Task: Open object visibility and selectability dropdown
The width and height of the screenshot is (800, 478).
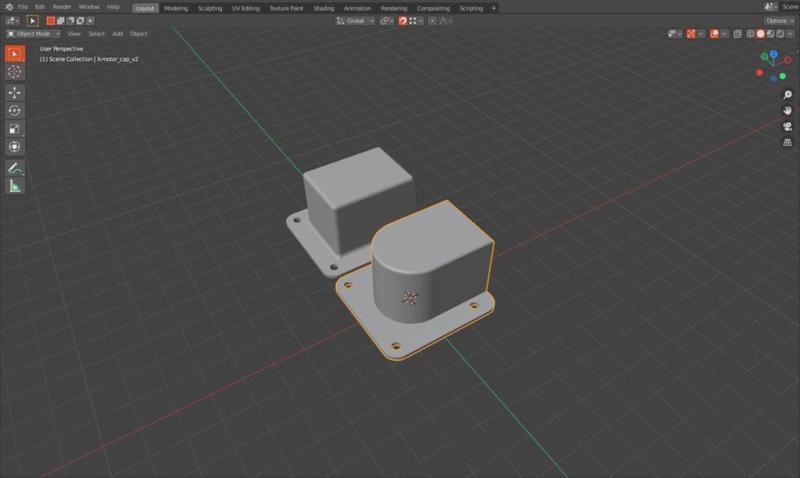Action: [x=674, y=34]
